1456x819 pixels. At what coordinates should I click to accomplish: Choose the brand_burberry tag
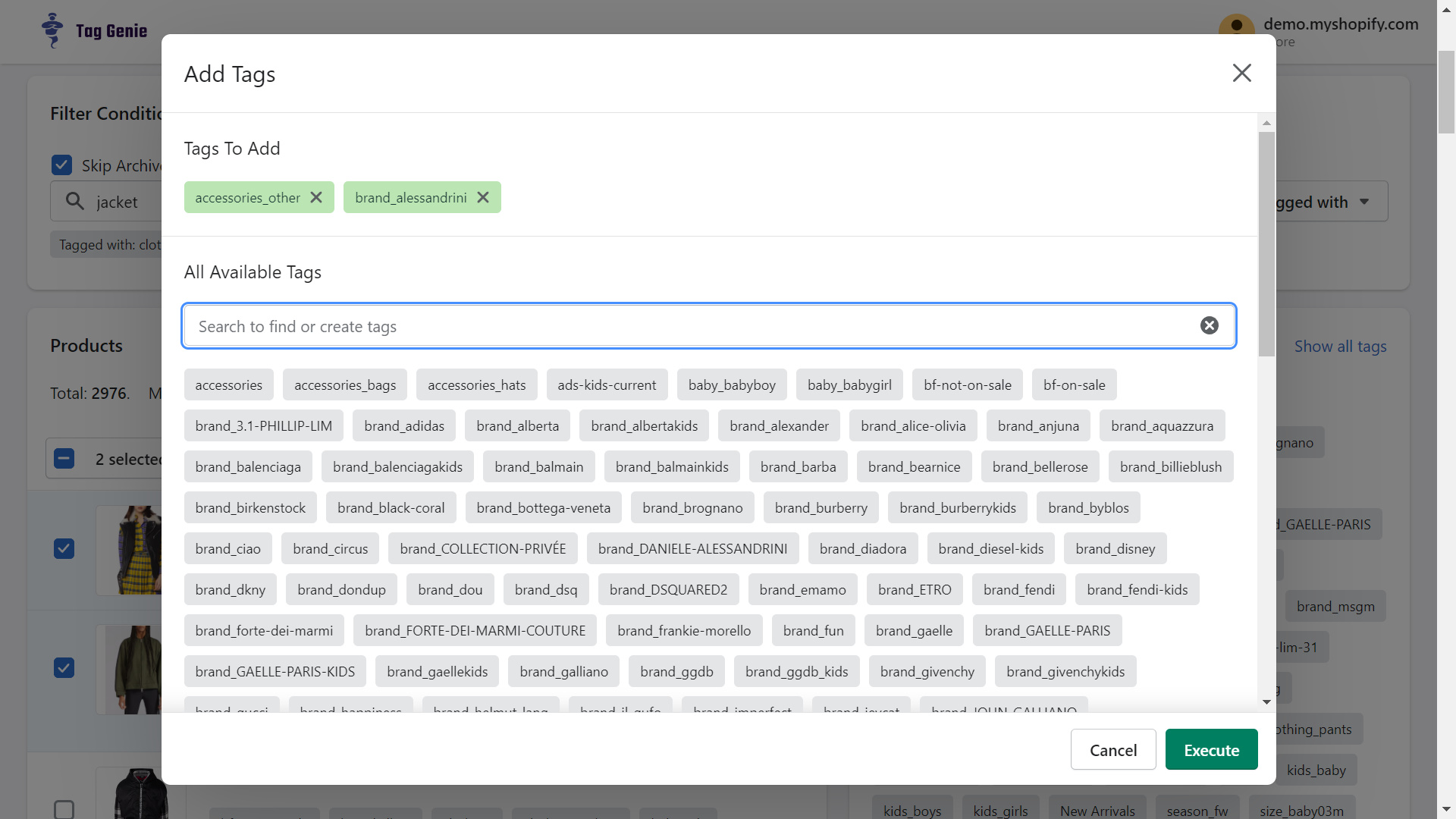click(x=821, y=507)
